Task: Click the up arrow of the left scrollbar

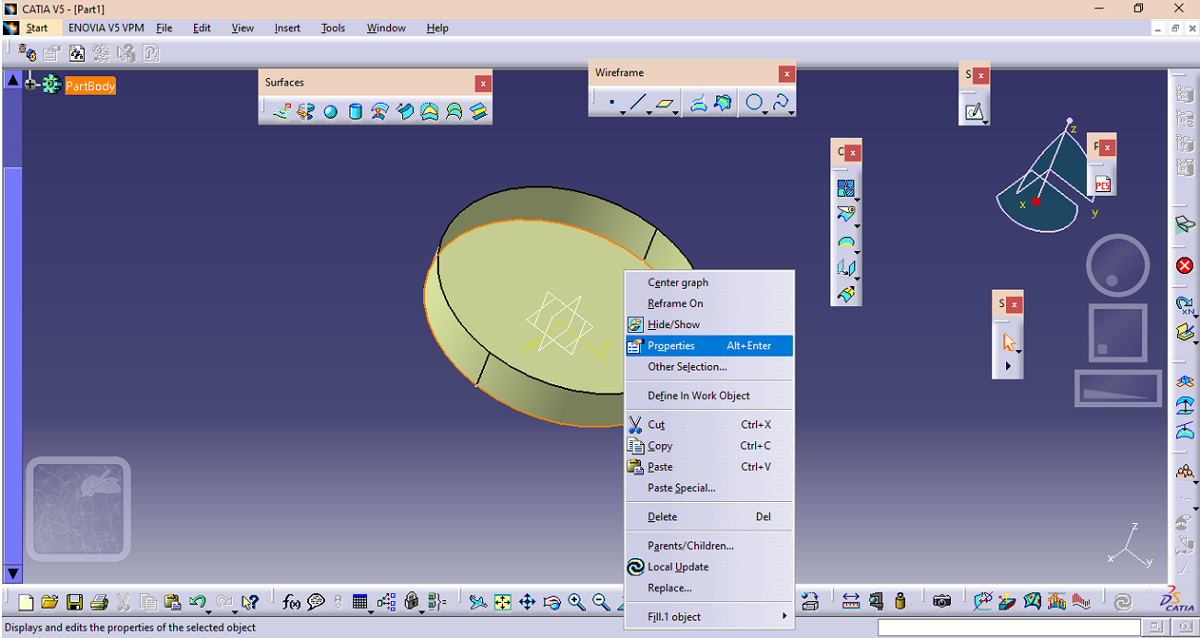Action: [x=13, y=80]
